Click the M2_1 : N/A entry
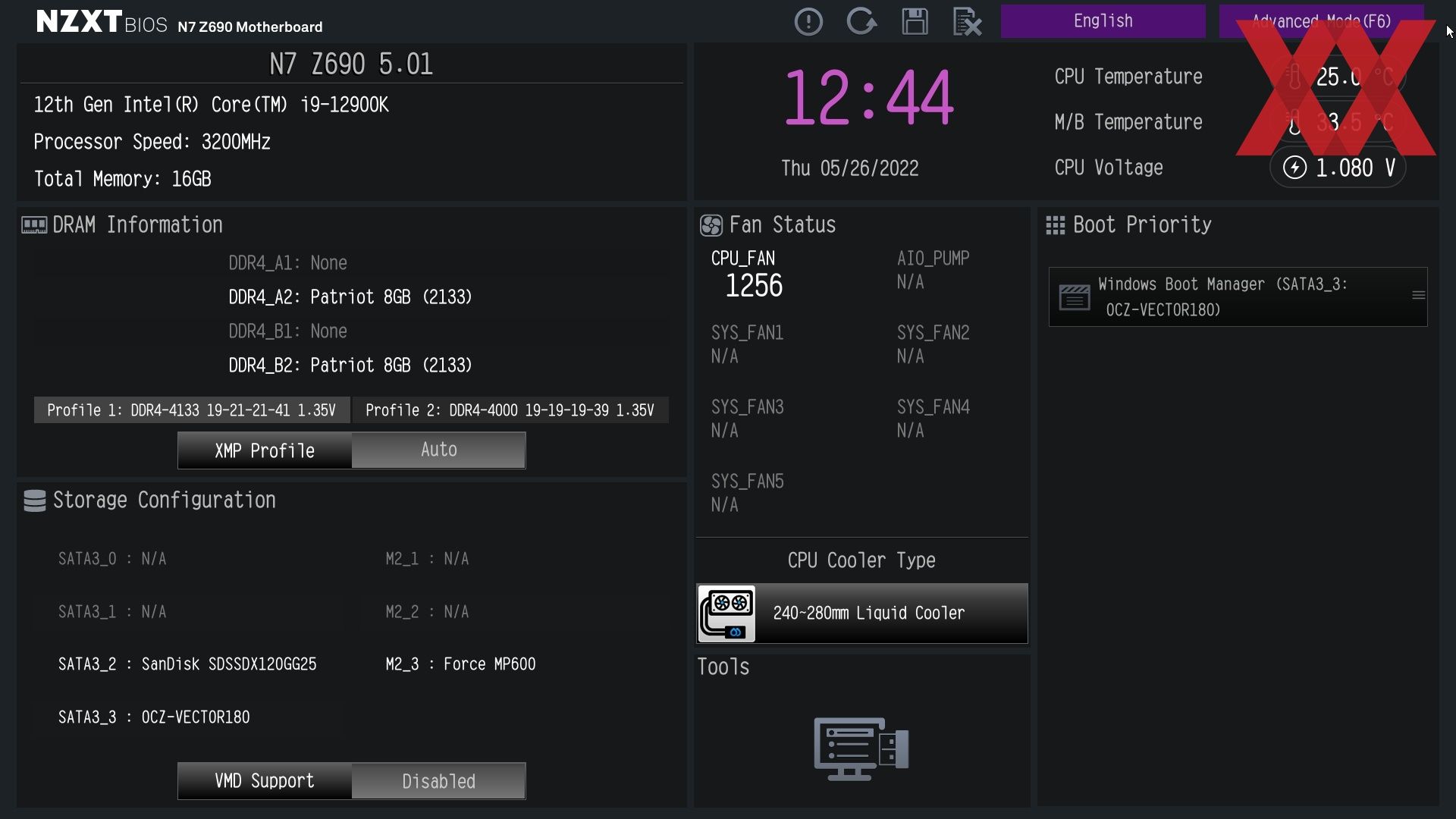1456x819 pixels. pos(427,559)
